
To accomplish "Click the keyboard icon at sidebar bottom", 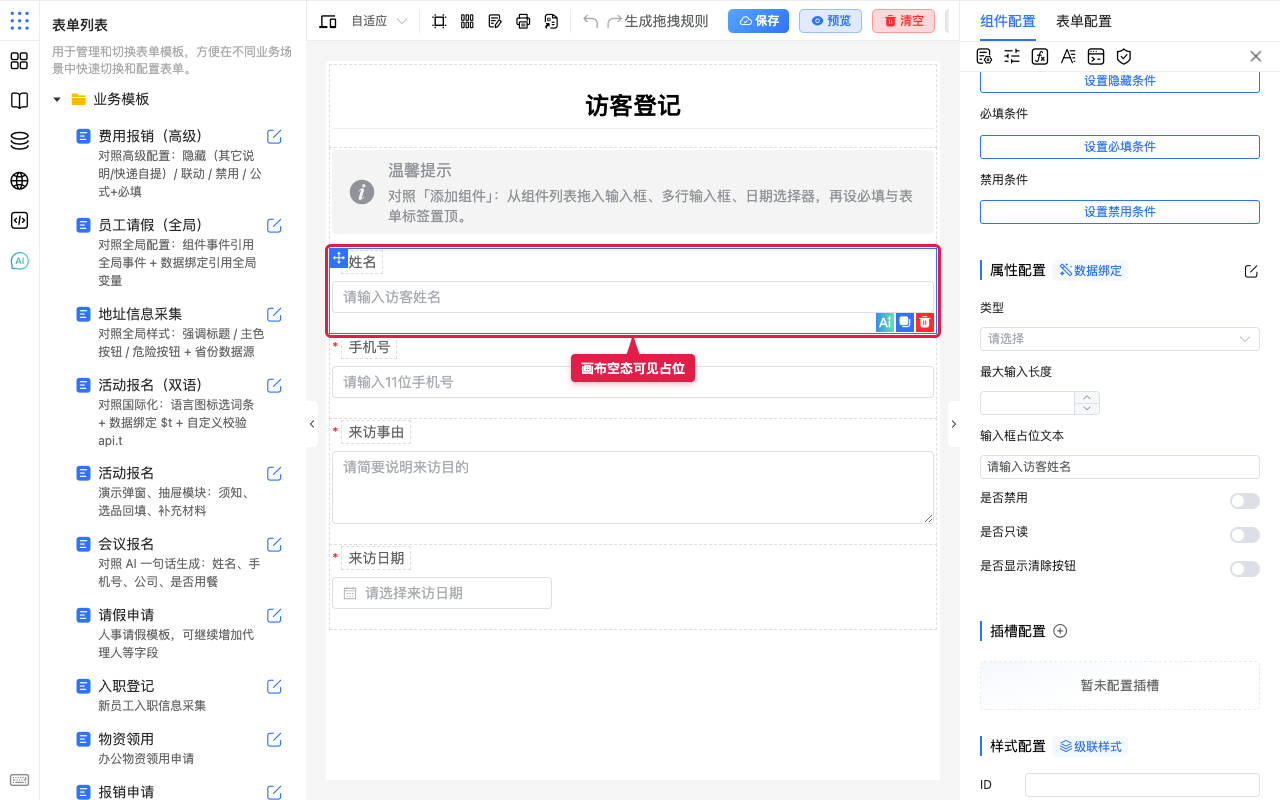I will [19, 780].
